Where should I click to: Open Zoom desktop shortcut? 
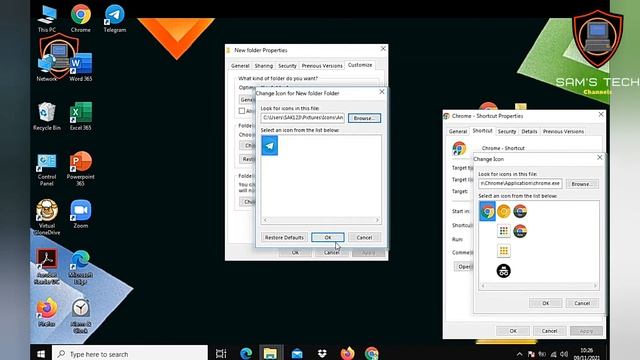click(x=81, y=214)
